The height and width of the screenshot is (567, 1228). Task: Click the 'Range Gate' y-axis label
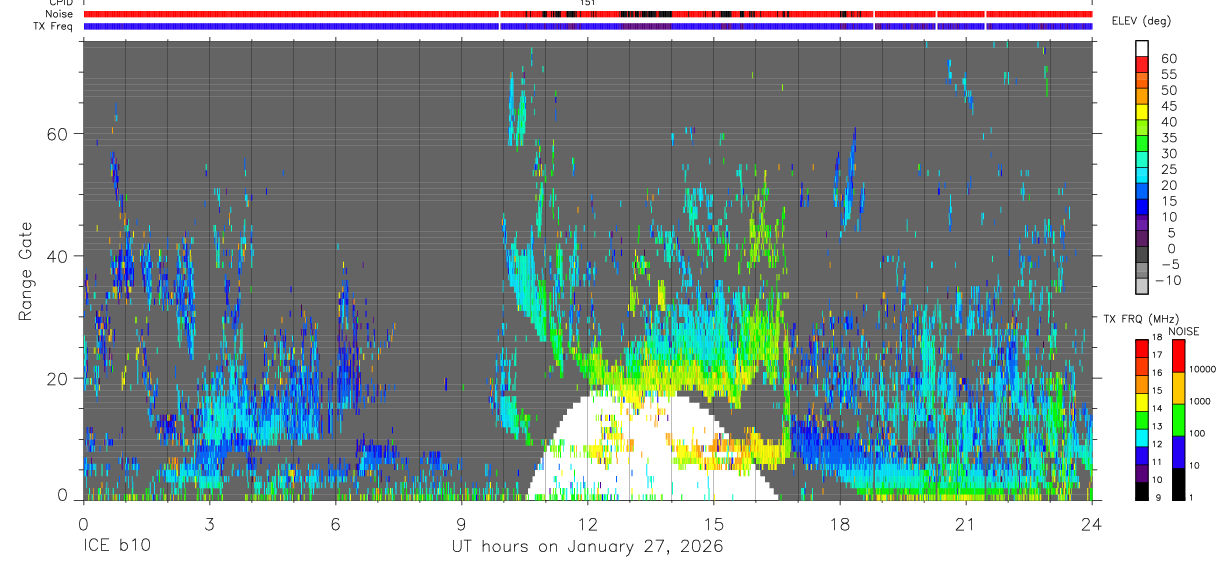25,271
